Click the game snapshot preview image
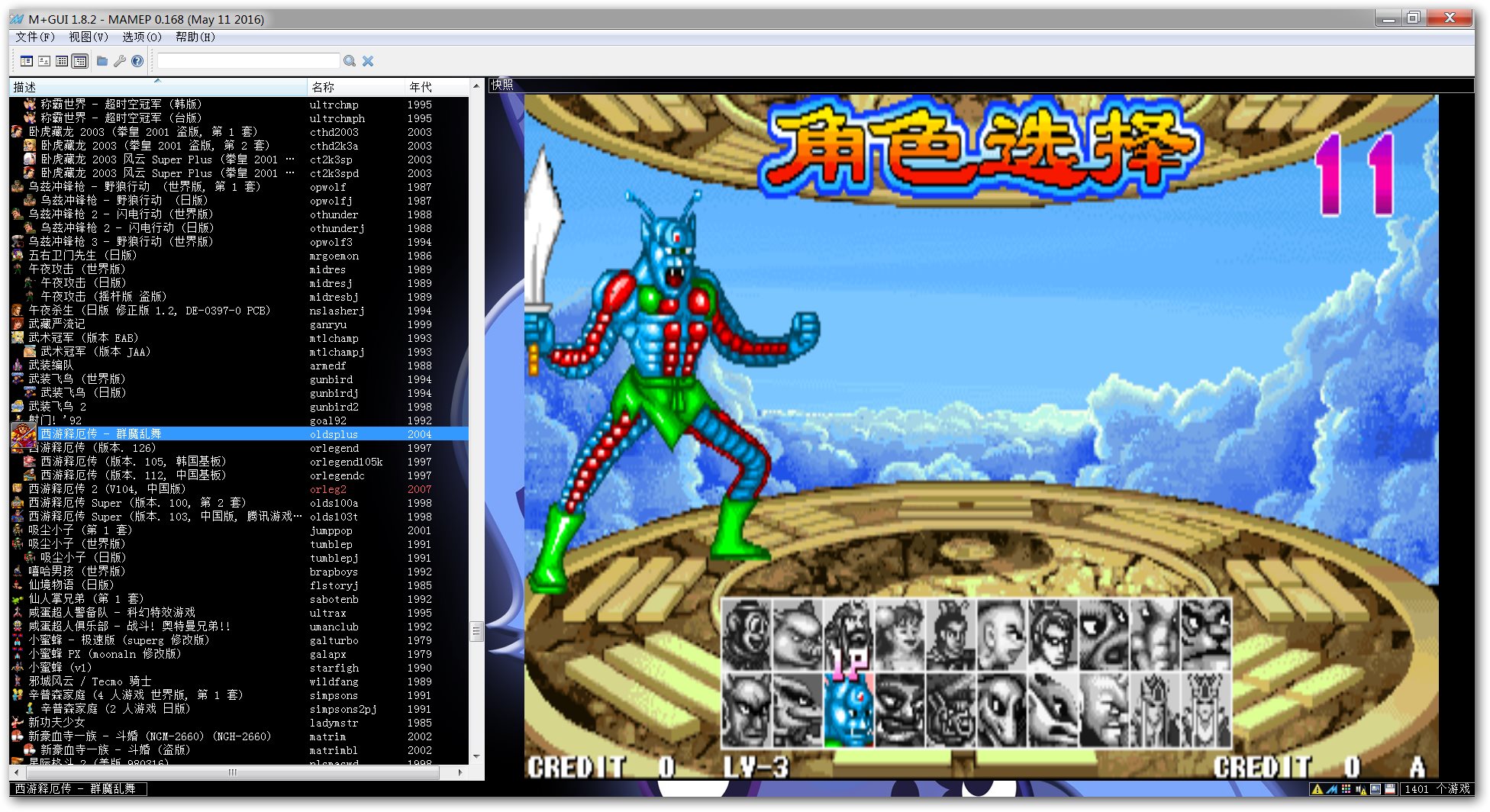This screenshot has height=812, width=1490. pyautogui.click(x=981, y=437)
